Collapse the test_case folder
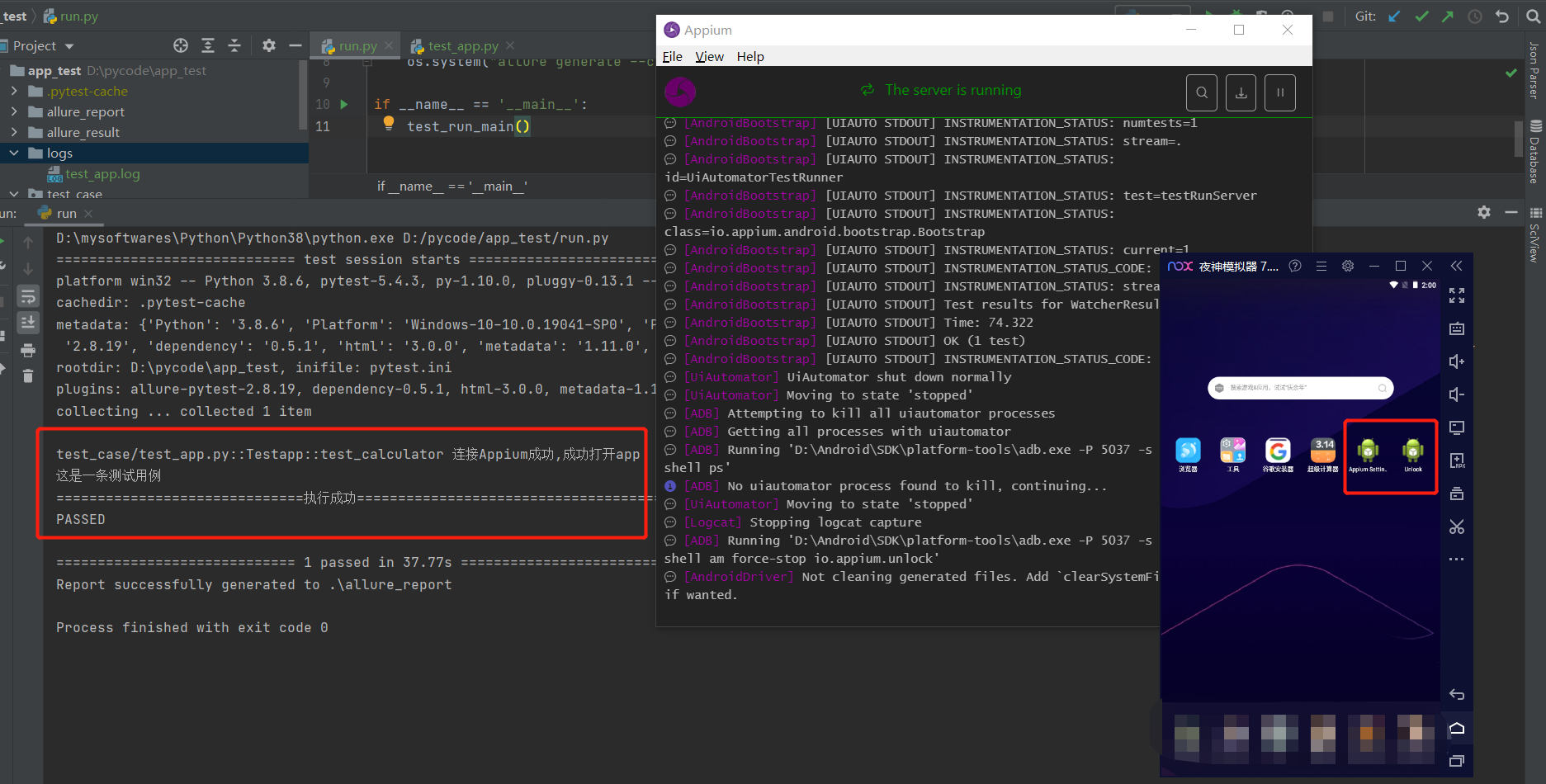Viewport: 1546px width, 784px height. coord(14,194)
